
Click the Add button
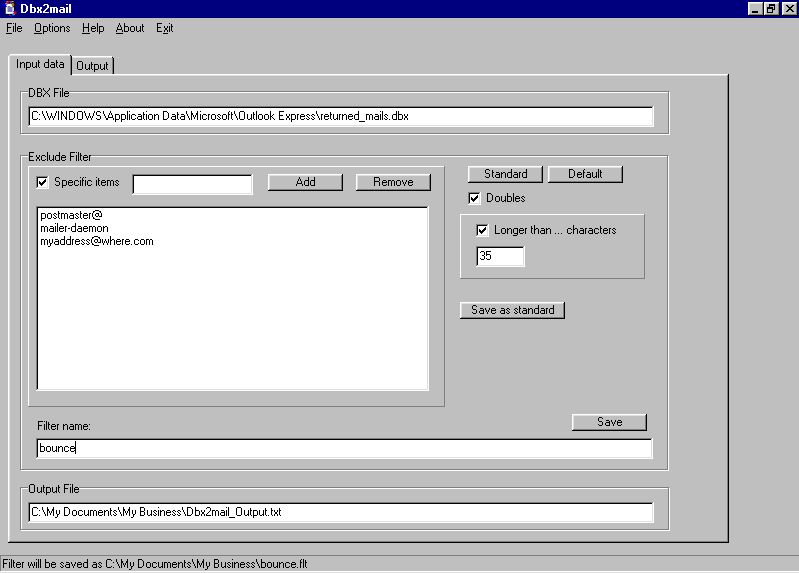coord(305,182)
